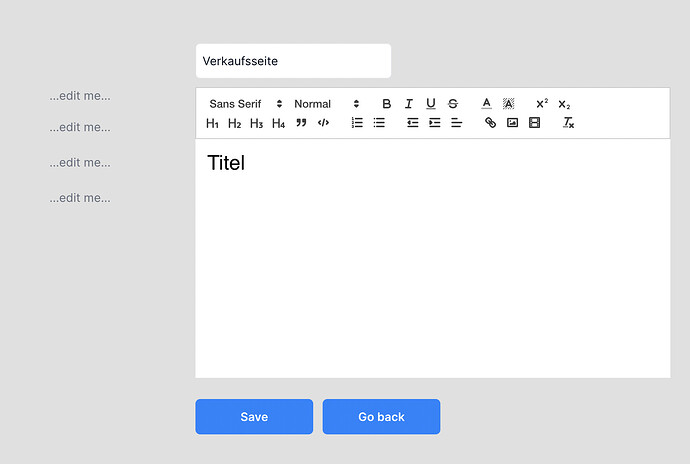
Task: Click the third ...edit me... link
Action: (80, 163)
